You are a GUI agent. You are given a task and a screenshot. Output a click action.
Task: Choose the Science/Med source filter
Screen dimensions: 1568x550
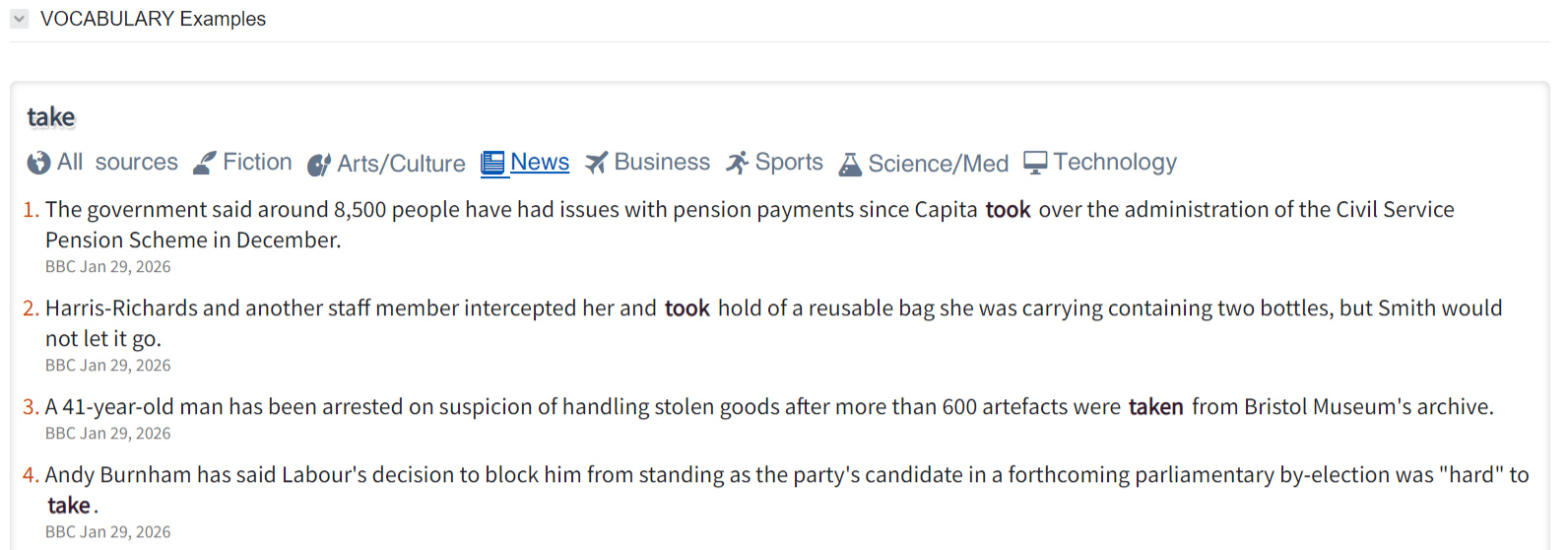(x=938, y=164)
